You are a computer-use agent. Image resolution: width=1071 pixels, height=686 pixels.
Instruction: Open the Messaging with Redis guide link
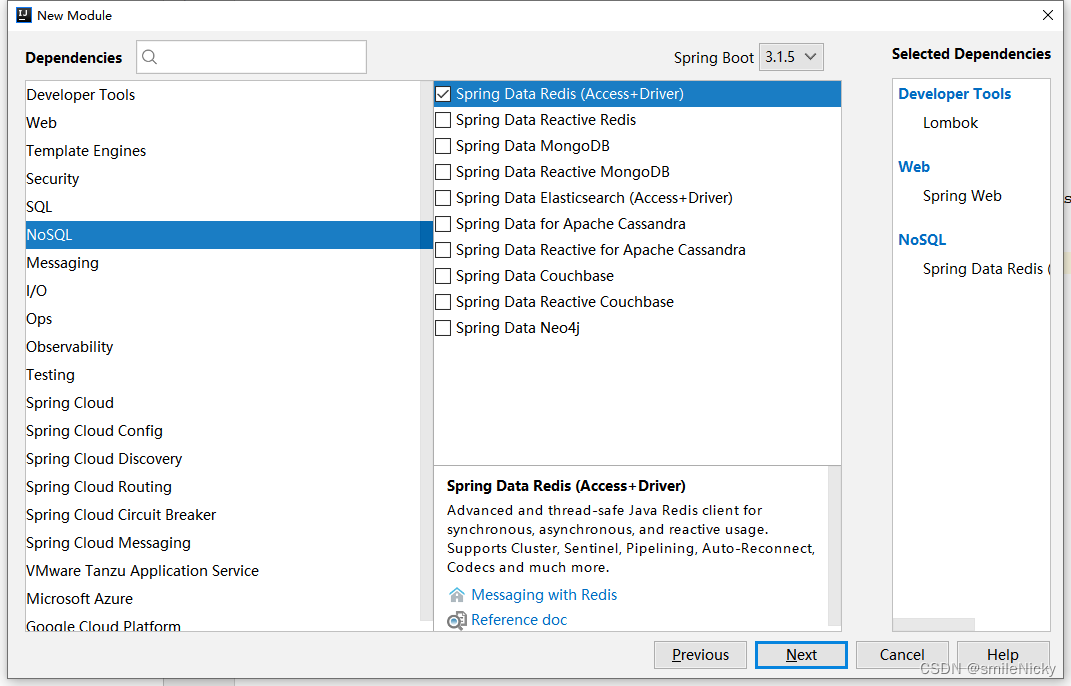pyautogui.click(x=544, y=595)
